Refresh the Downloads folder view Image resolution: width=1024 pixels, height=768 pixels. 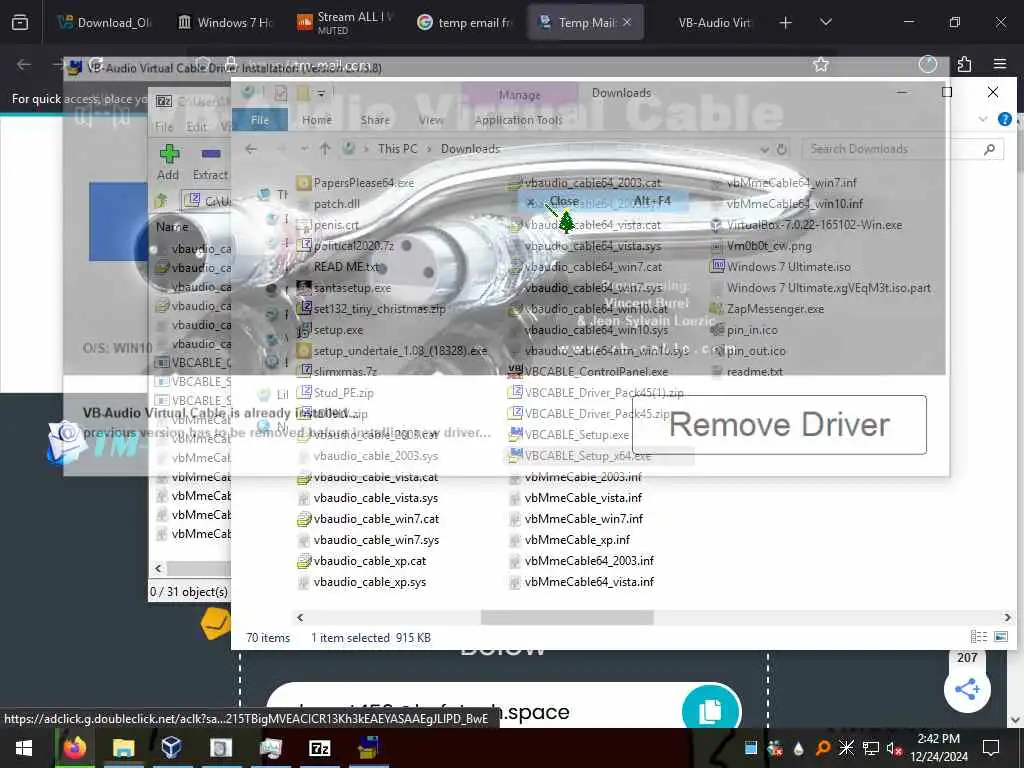click(782, 150)
